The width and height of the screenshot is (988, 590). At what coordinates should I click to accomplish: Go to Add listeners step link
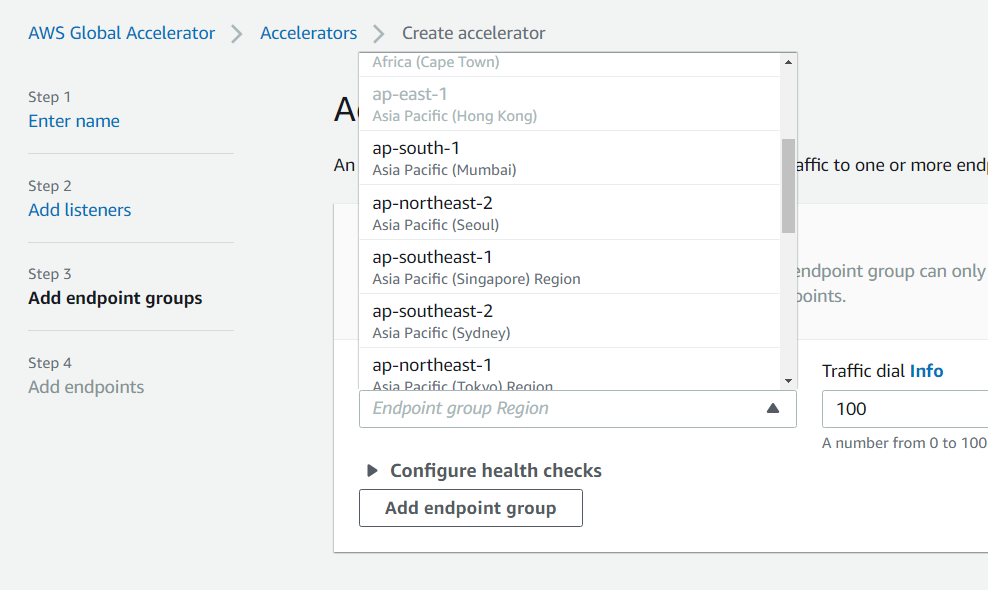80,210
